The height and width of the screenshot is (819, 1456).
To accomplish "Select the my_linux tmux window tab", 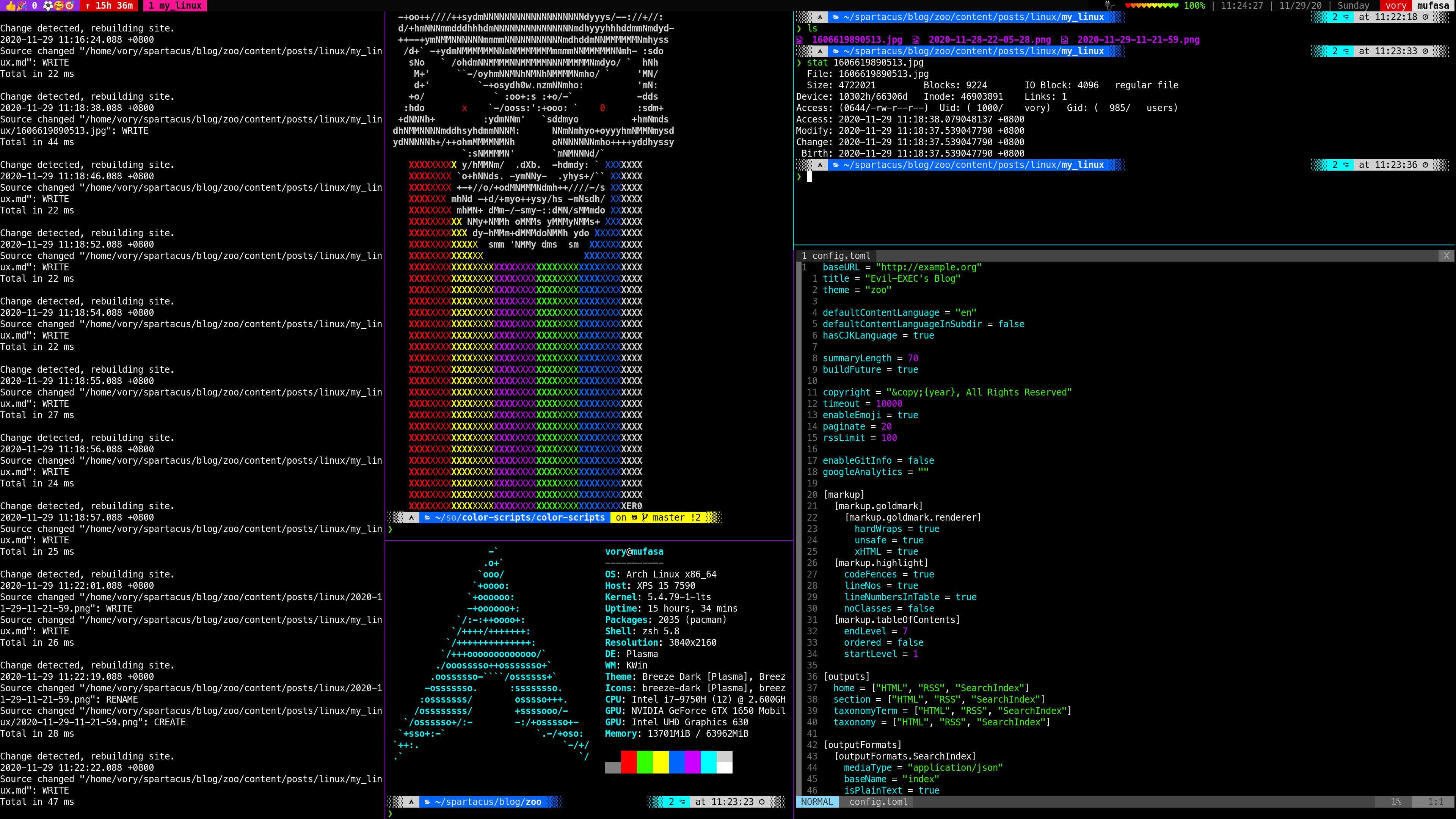I will (x=175, y=6).
